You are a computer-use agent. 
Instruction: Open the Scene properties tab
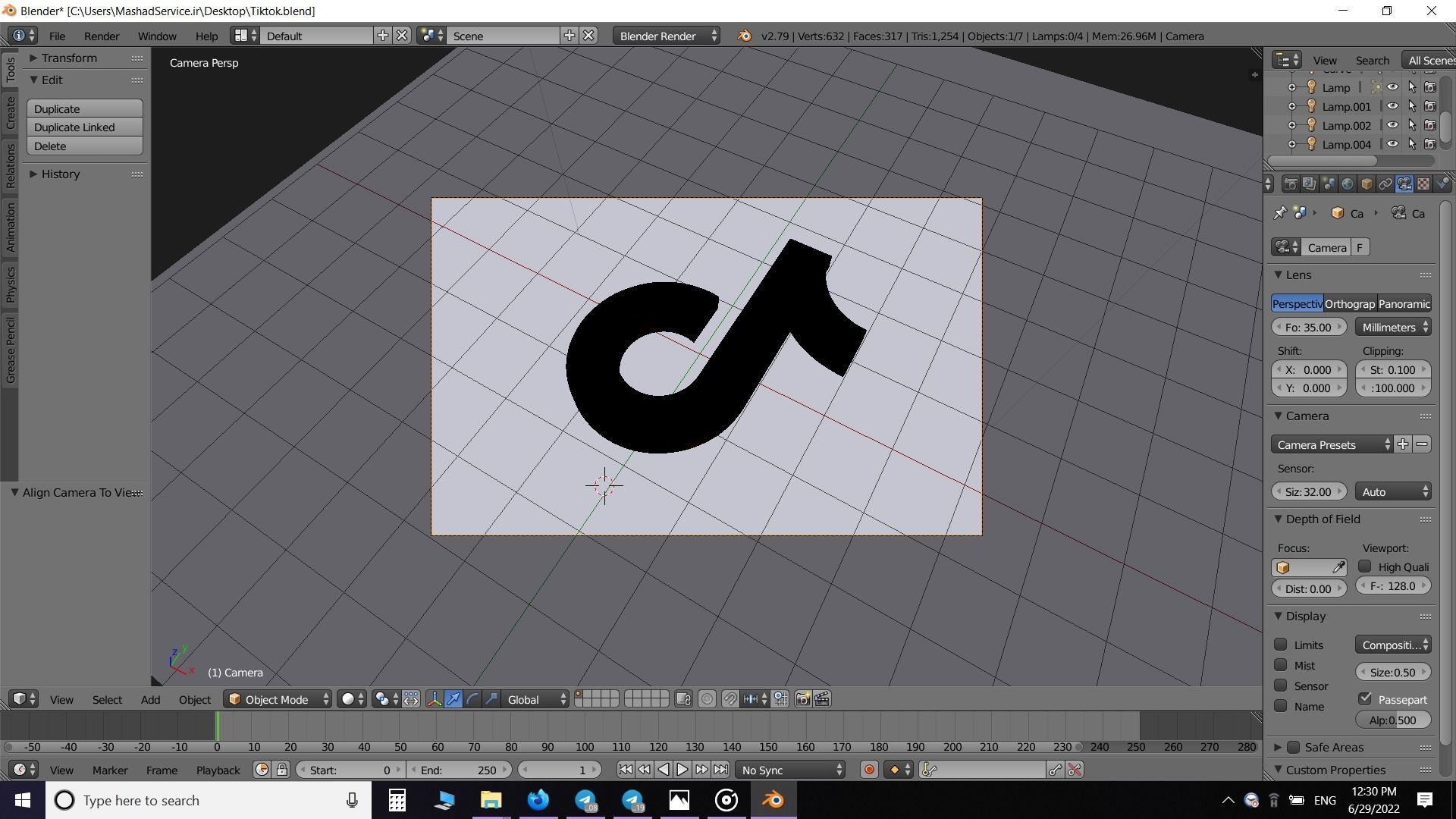pos(1328,184)
